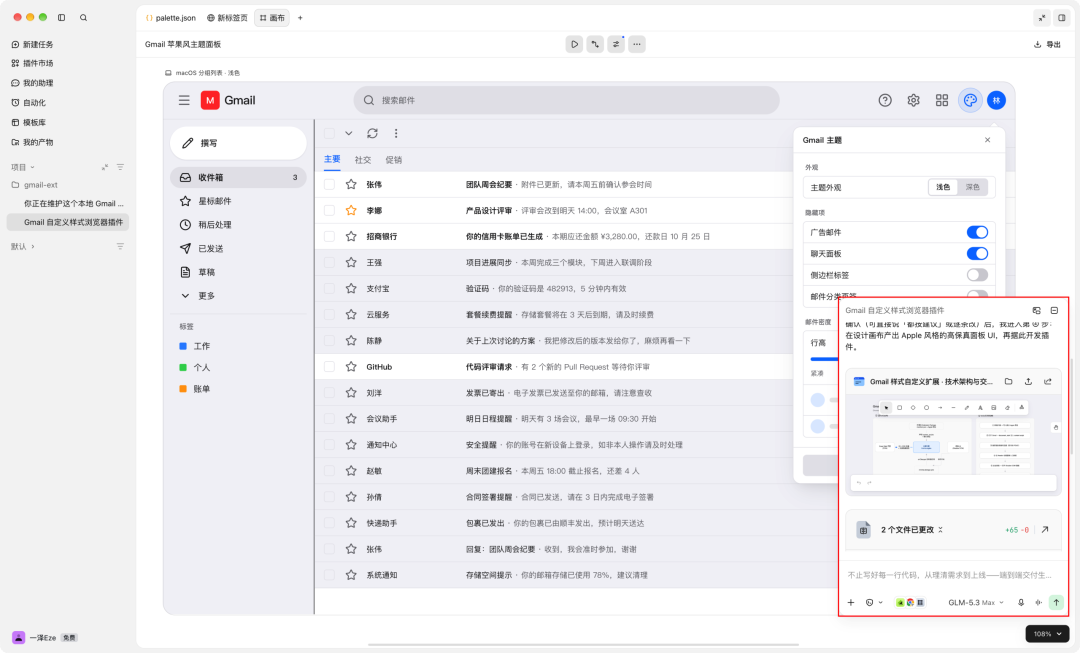Open the canvas zoom 108% control

pos(1047,634)
